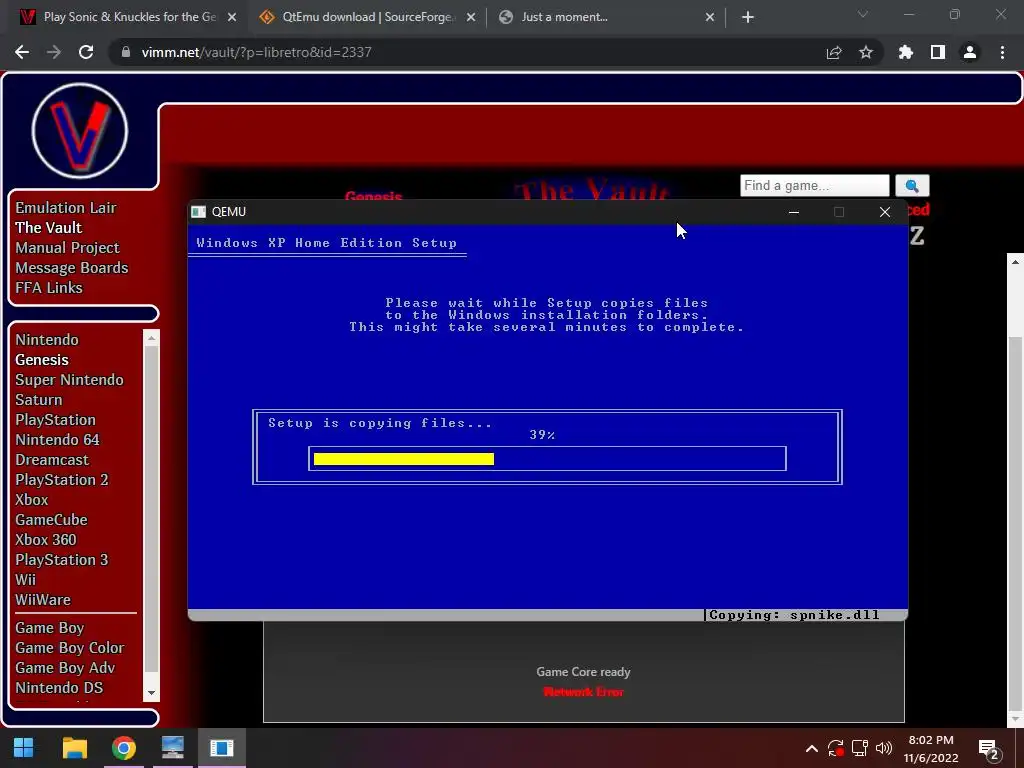This screenshot has width=1024, height=768.
Task: Open File Explorer from the taskbar
Action: pyautogui.click(x=74, y=748)
